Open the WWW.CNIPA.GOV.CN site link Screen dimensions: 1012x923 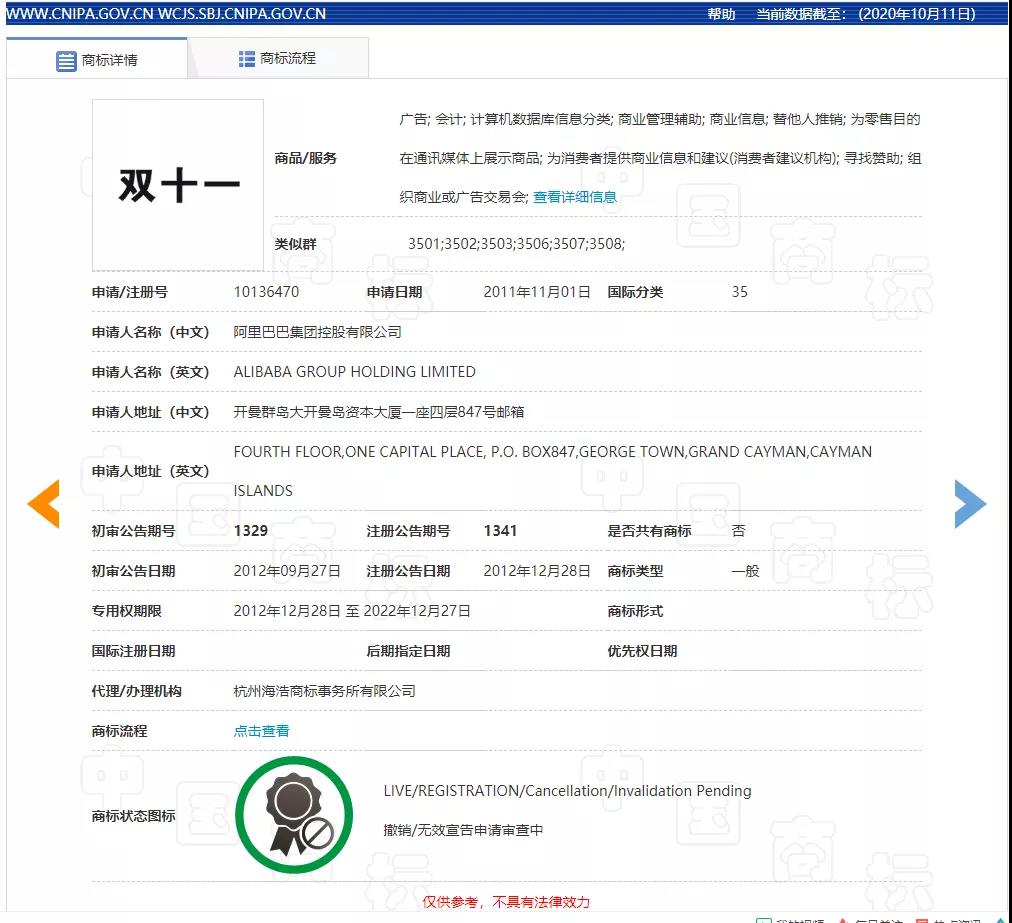click(79, 14)
